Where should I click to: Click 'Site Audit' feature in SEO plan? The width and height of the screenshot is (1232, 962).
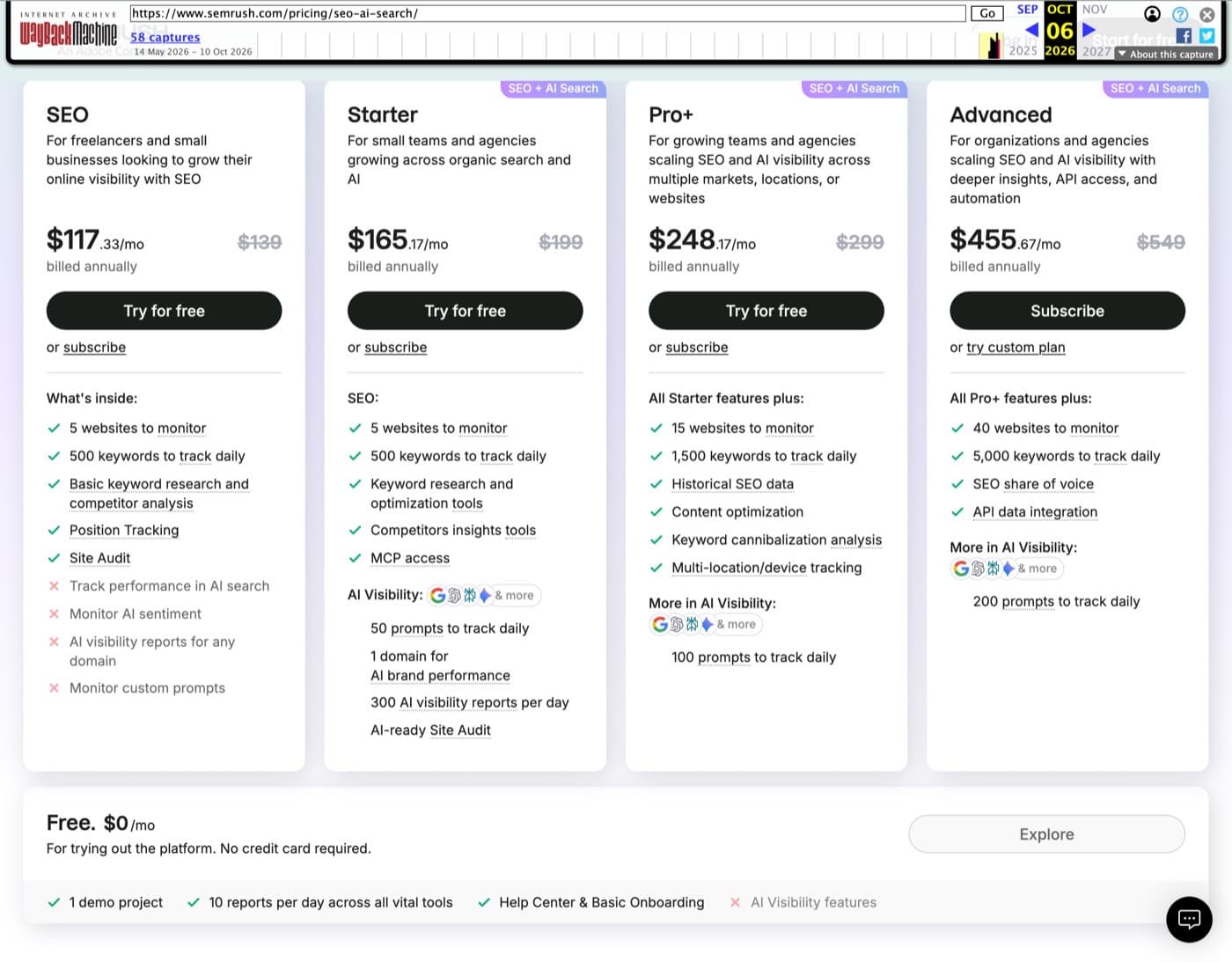99,558
